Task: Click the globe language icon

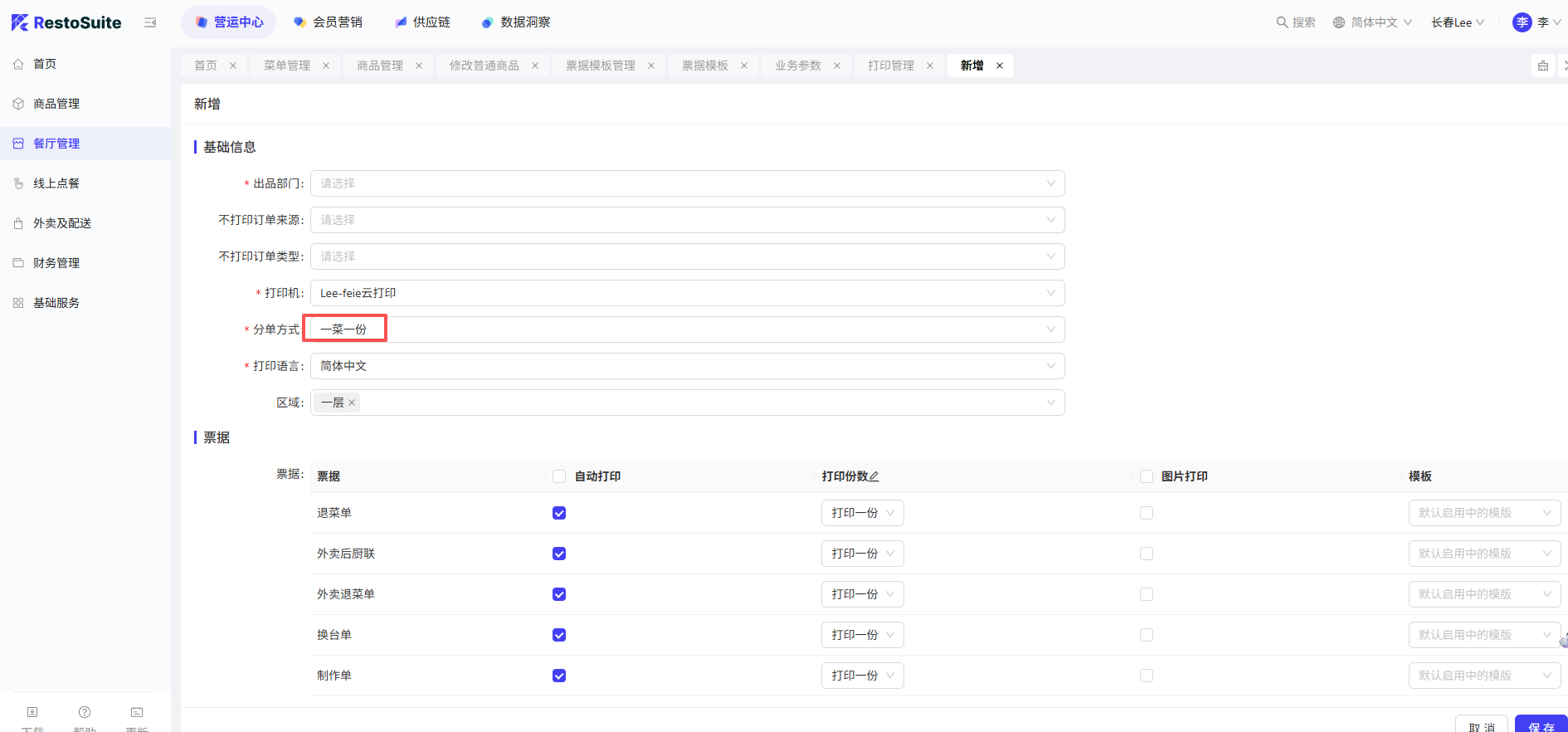Action: pos(1339,22)
